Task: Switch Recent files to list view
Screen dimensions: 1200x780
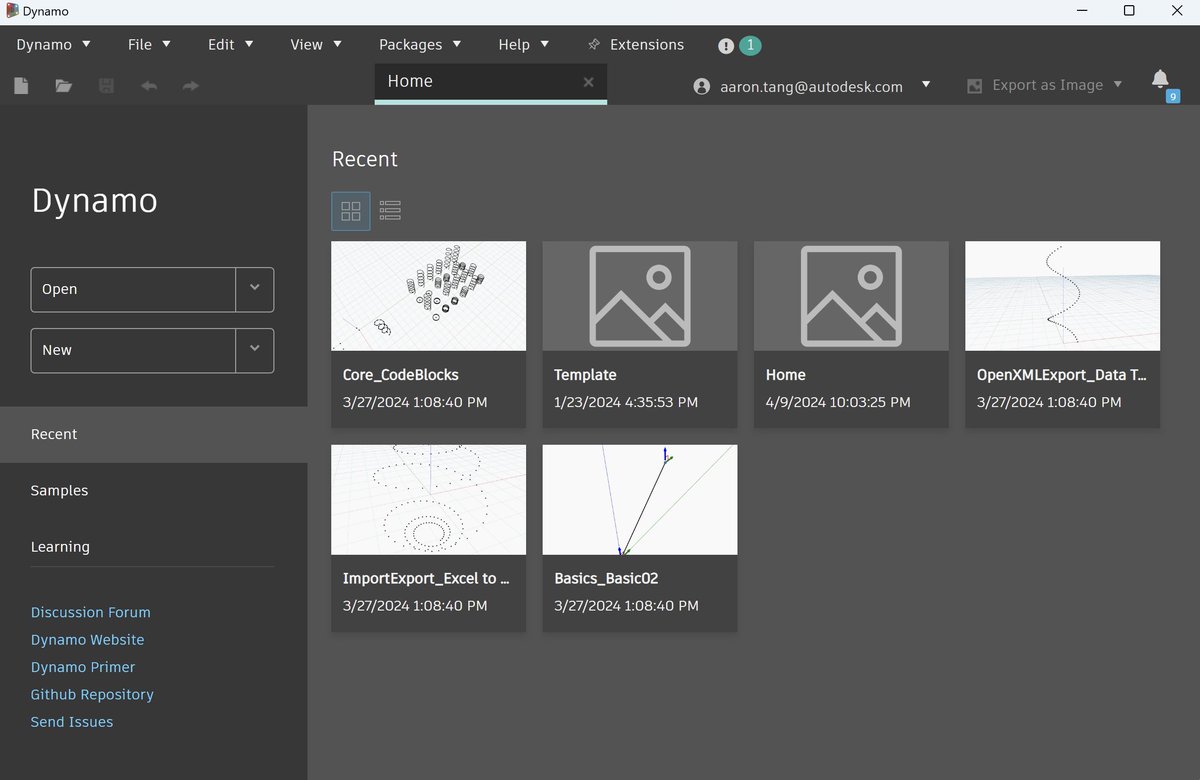Action: tap(390, 211)
